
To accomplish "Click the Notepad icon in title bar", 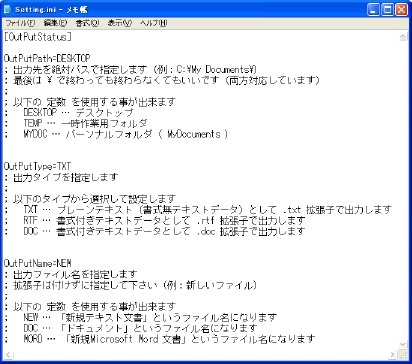I will pyautogui.click(x=7, y=9).
